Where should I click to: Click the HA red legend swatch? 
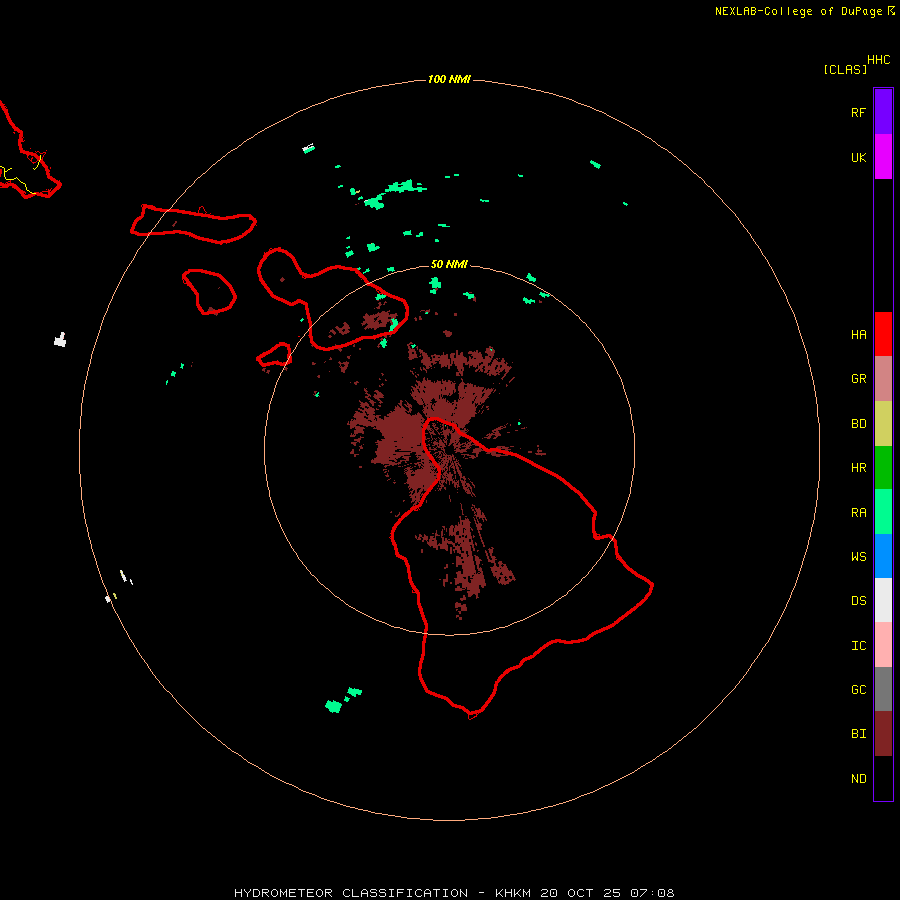click(x=883, y=334)
